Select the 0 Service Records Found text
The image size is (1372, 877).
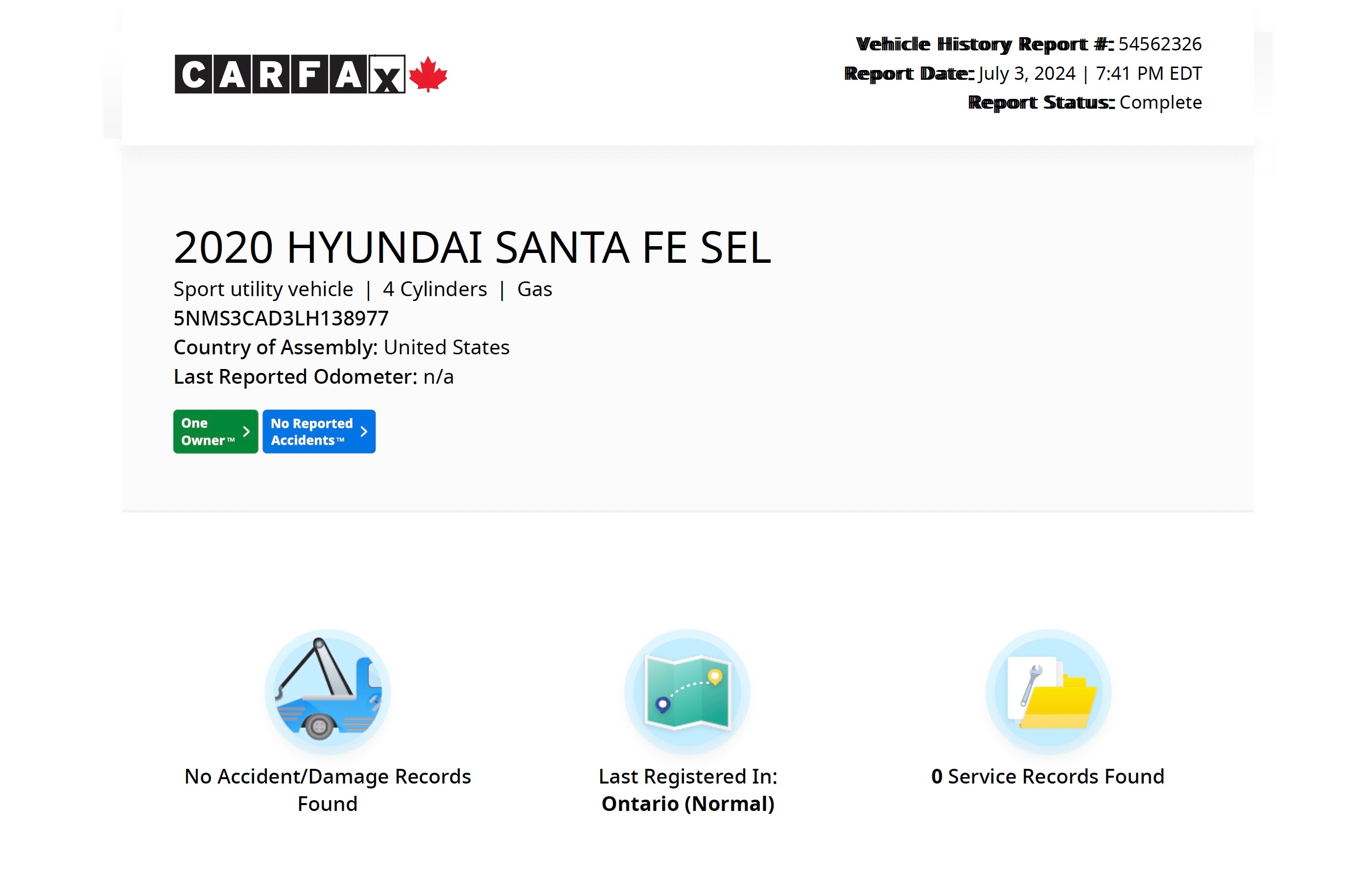tap(1048, 777)
